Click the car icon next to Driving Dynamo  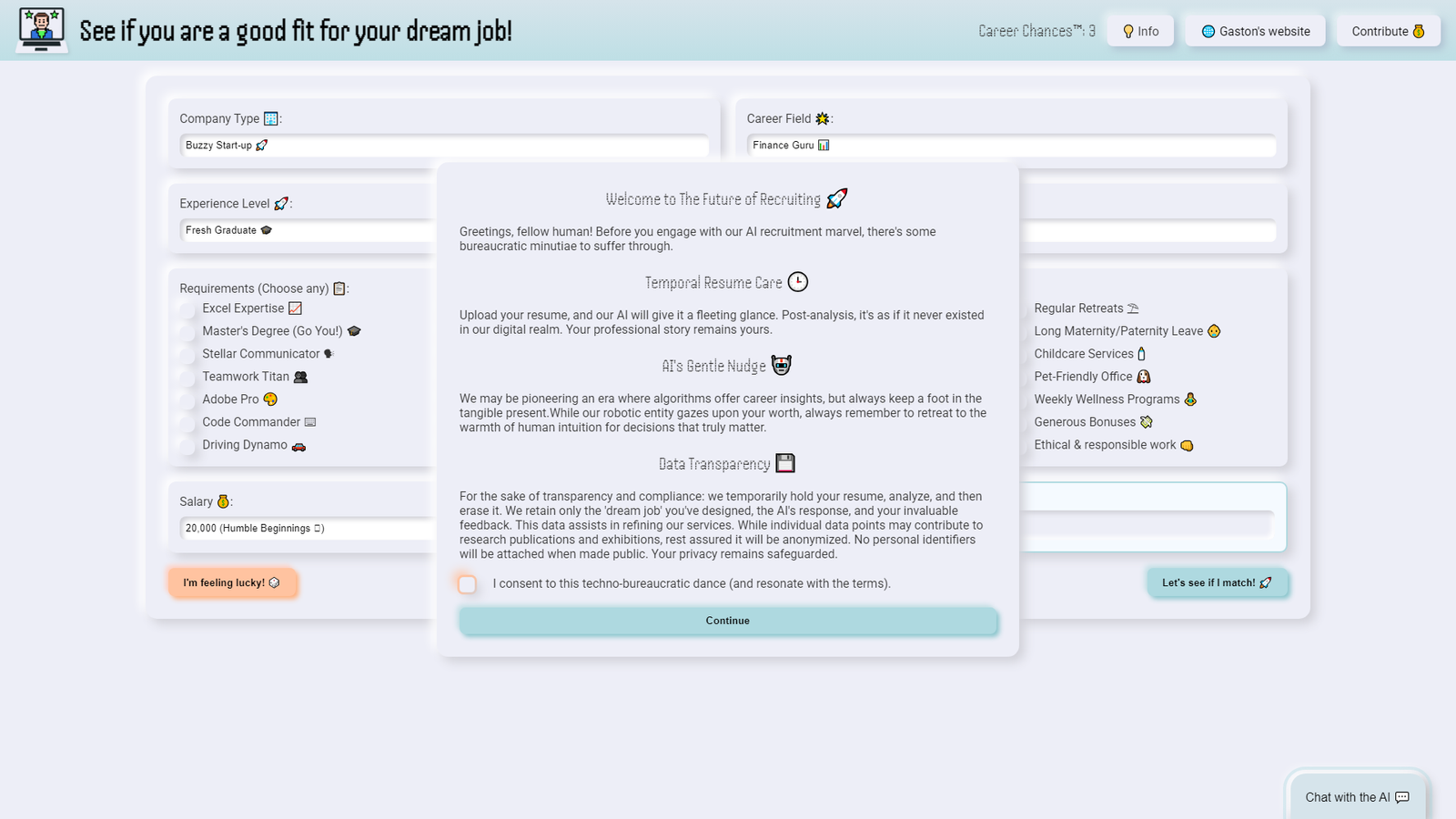click(298, 446)
